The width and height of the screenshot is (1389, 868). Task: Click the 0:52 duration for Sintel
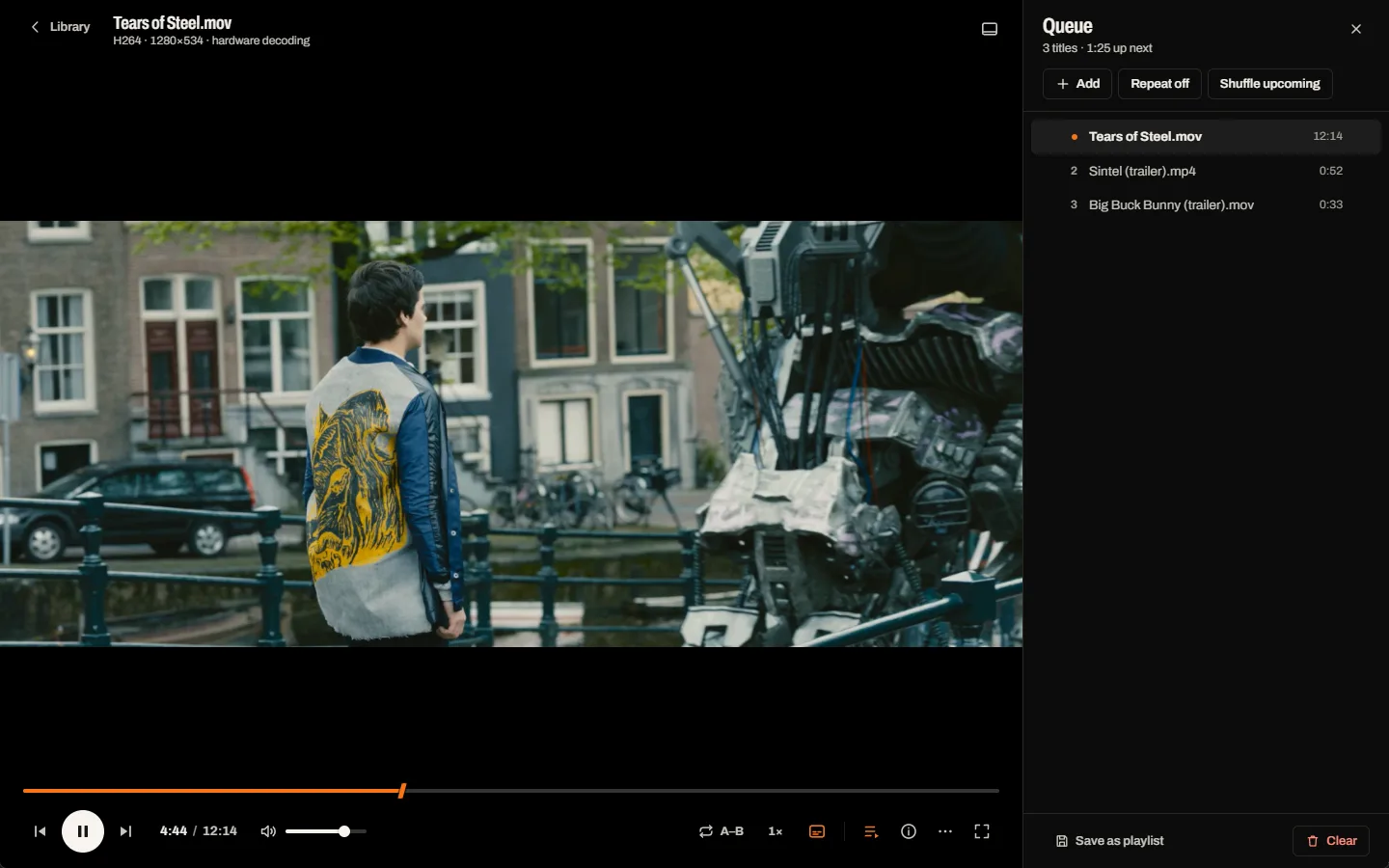1331,171
